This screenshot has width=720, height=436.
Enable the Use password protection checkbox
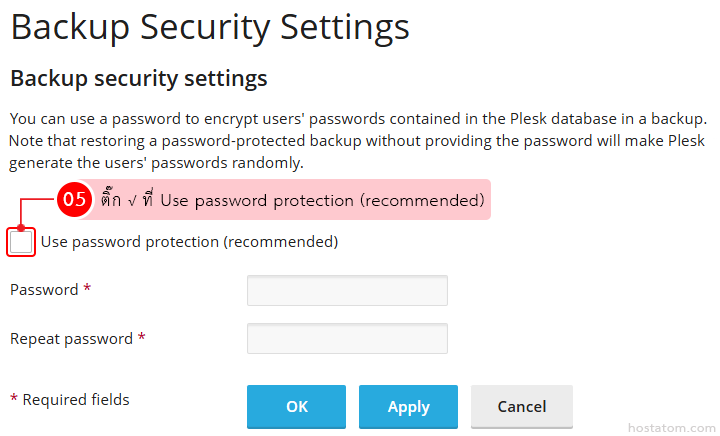[21, 242]
